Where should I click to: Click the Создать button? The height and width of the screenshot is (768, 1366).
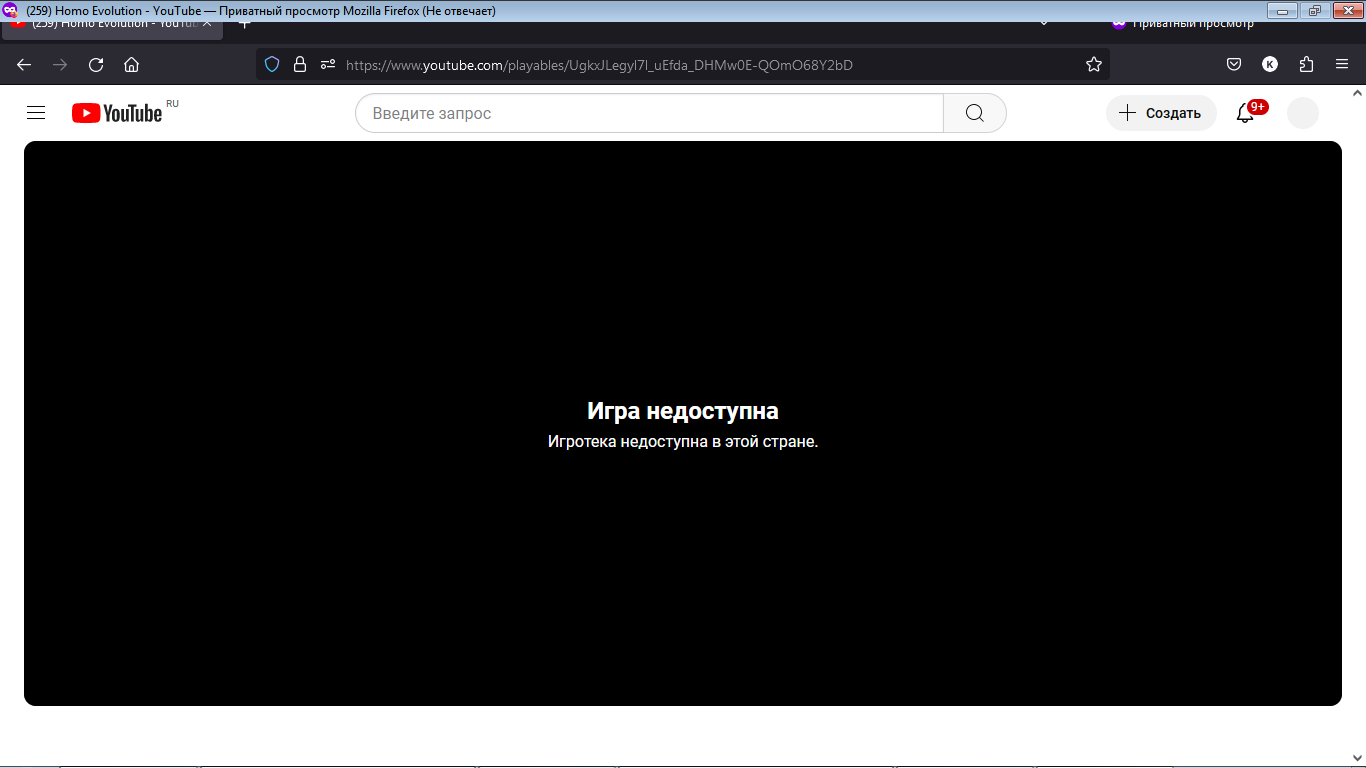pyautogui.click(x=1161, y=113)
